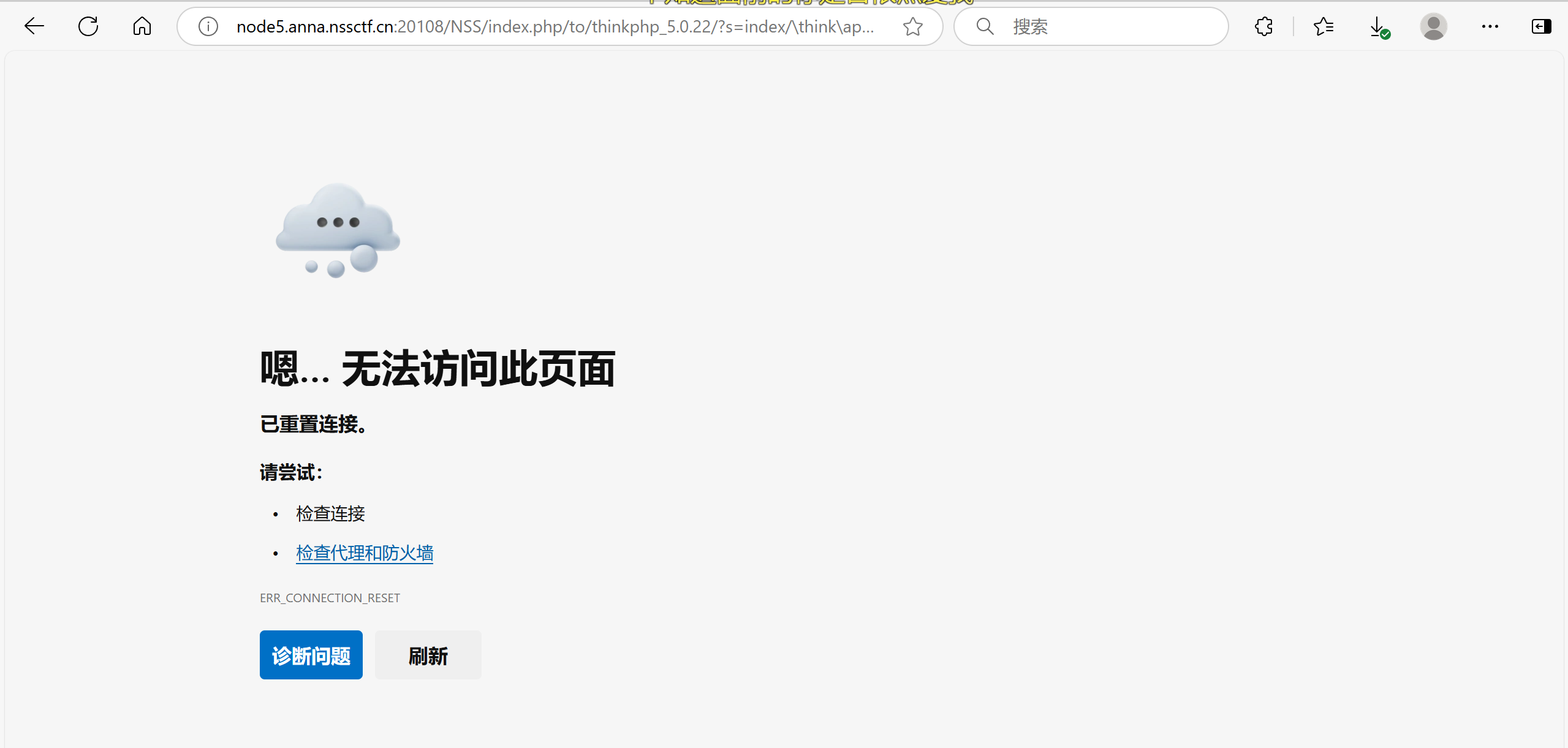Open the settings and more menu
The image size is (1568, 748).
coord(1490,26)
